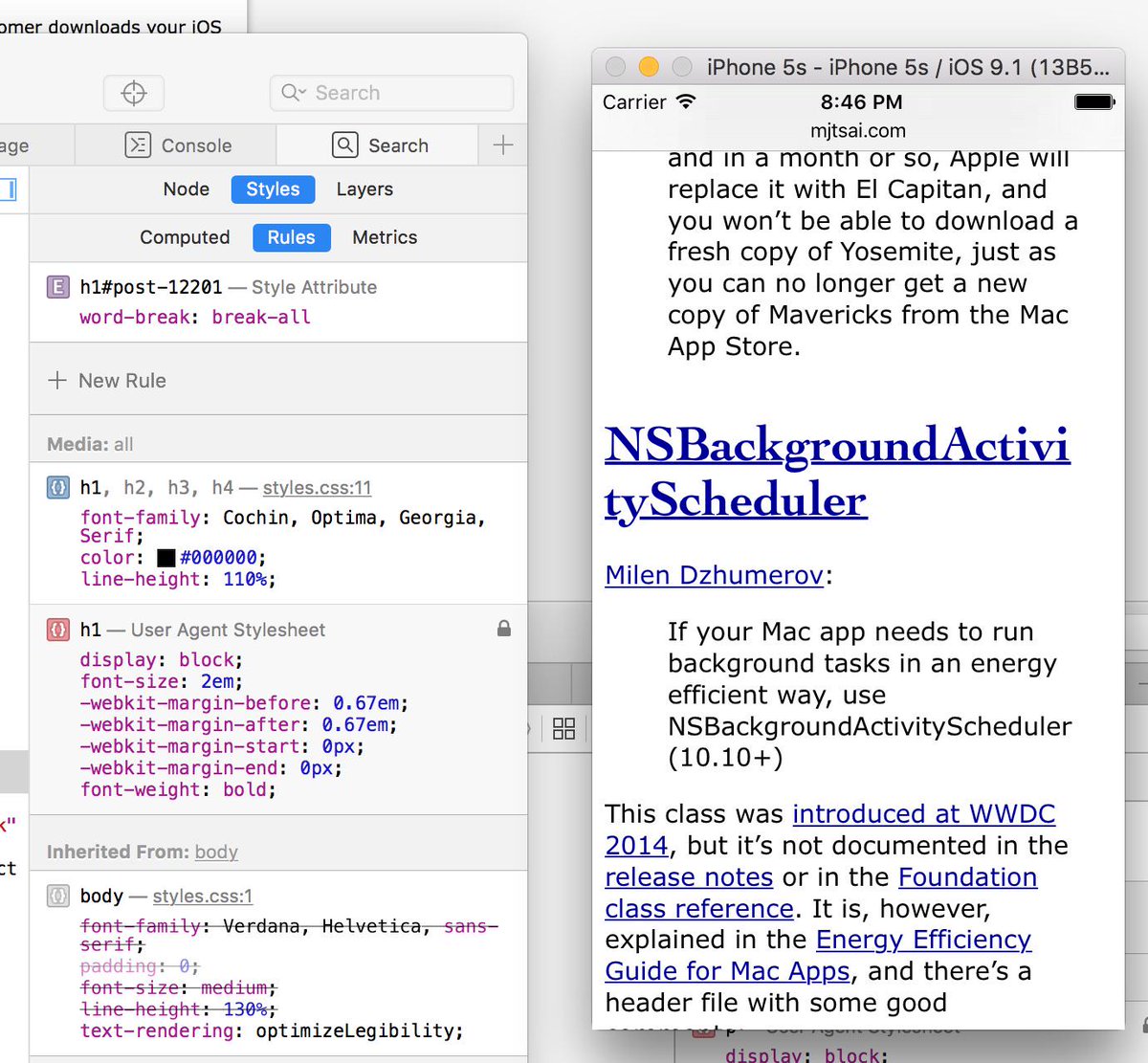Switch to the Layers sidebar panel
This screenshot has width=1148, height=1063.
point(364,189)
